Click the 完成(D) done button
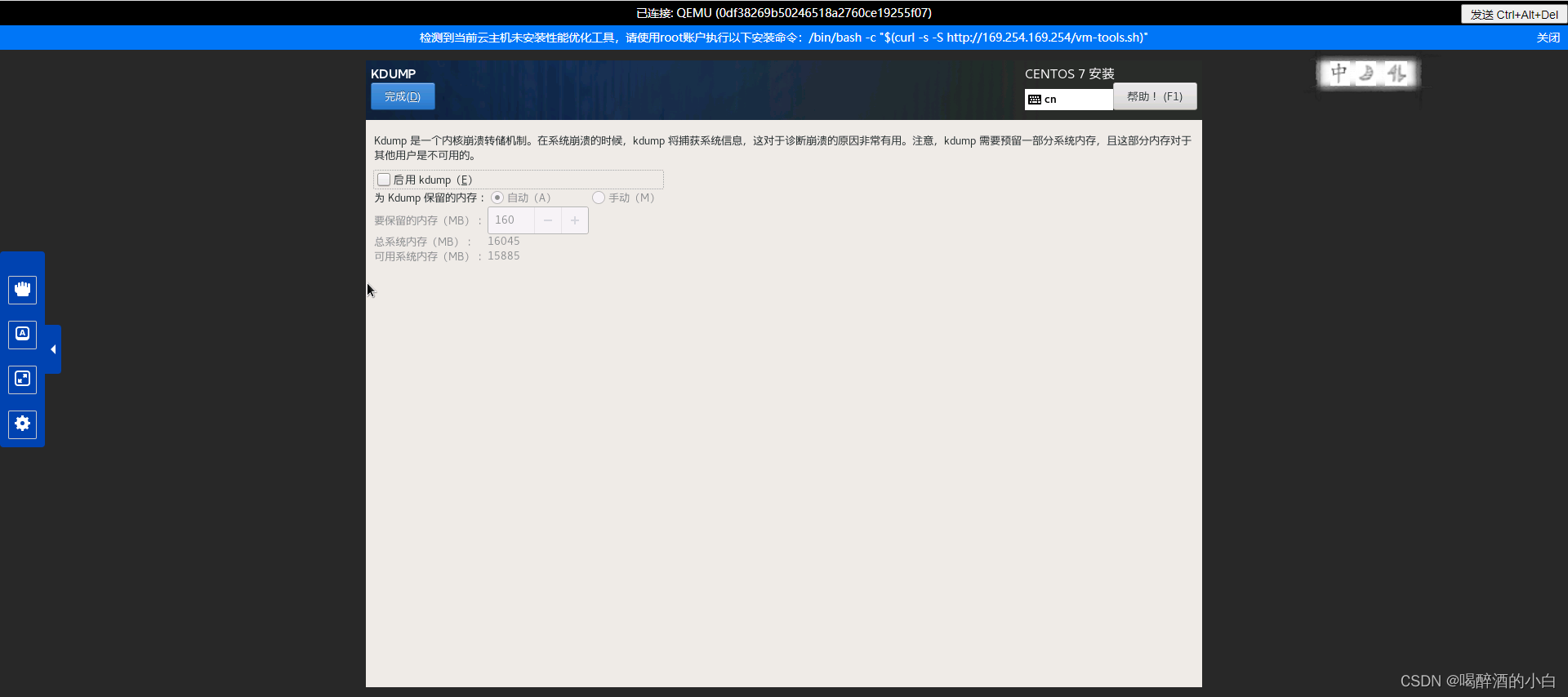 point(403,96)
